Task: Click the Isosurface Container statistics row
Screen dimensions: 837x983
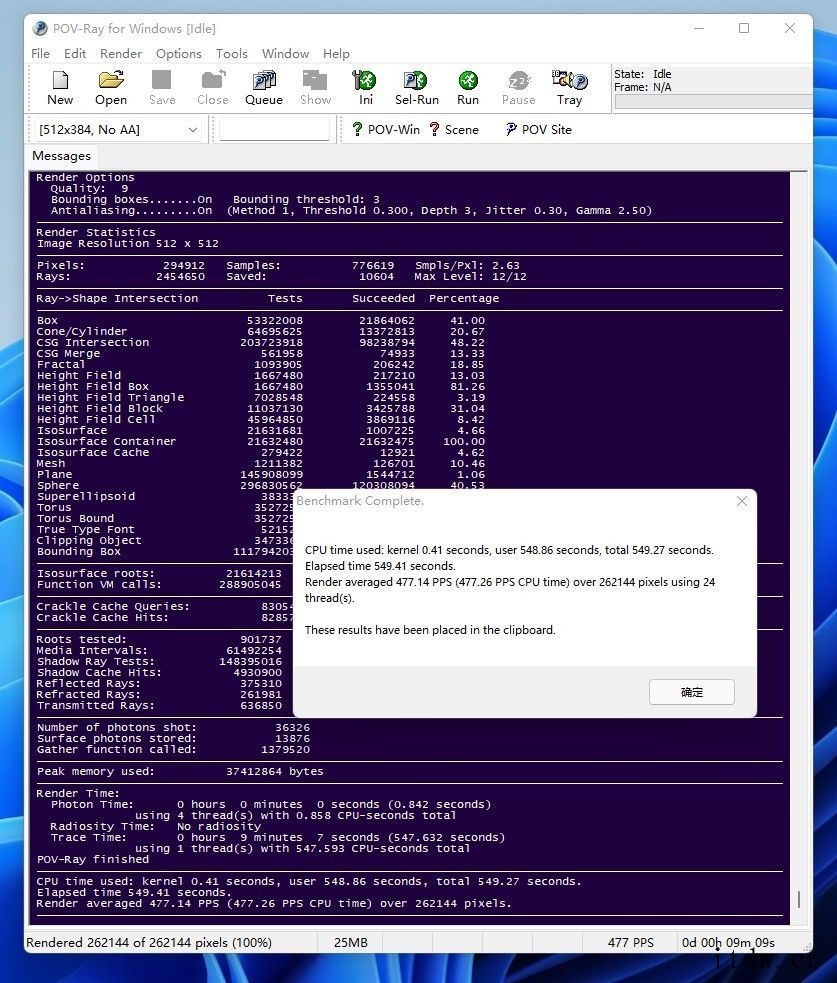Action: pos(260,441)
